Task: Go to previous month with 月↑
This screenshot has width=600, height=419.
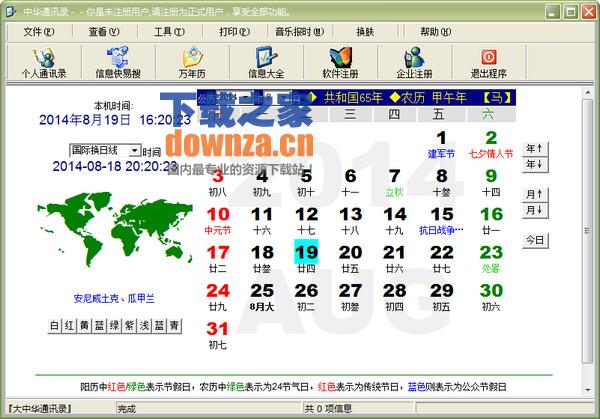Action: click(x=535, y=194)
